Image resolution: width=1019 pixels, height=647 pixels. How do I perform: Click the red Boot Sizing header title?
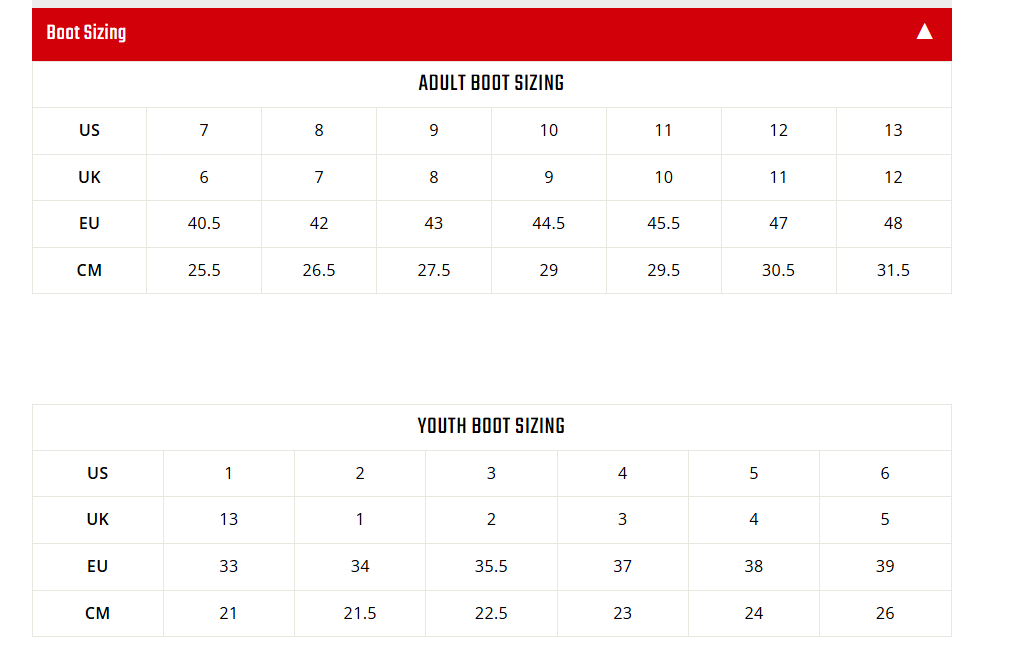(86, 32)
